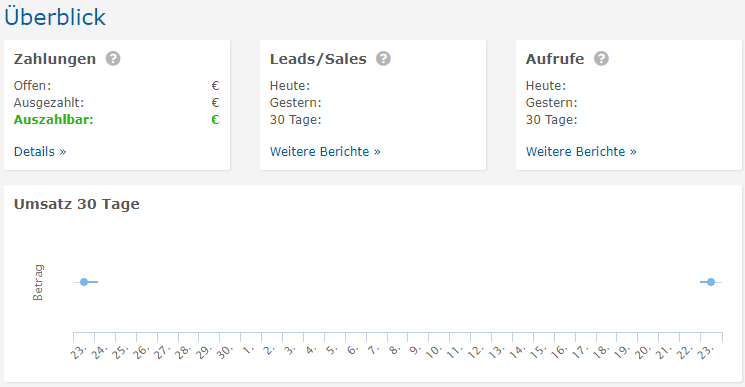The image size is (745, 387).
Task: Click the Offen row in Zahlungen
Action: coord(116,85)
